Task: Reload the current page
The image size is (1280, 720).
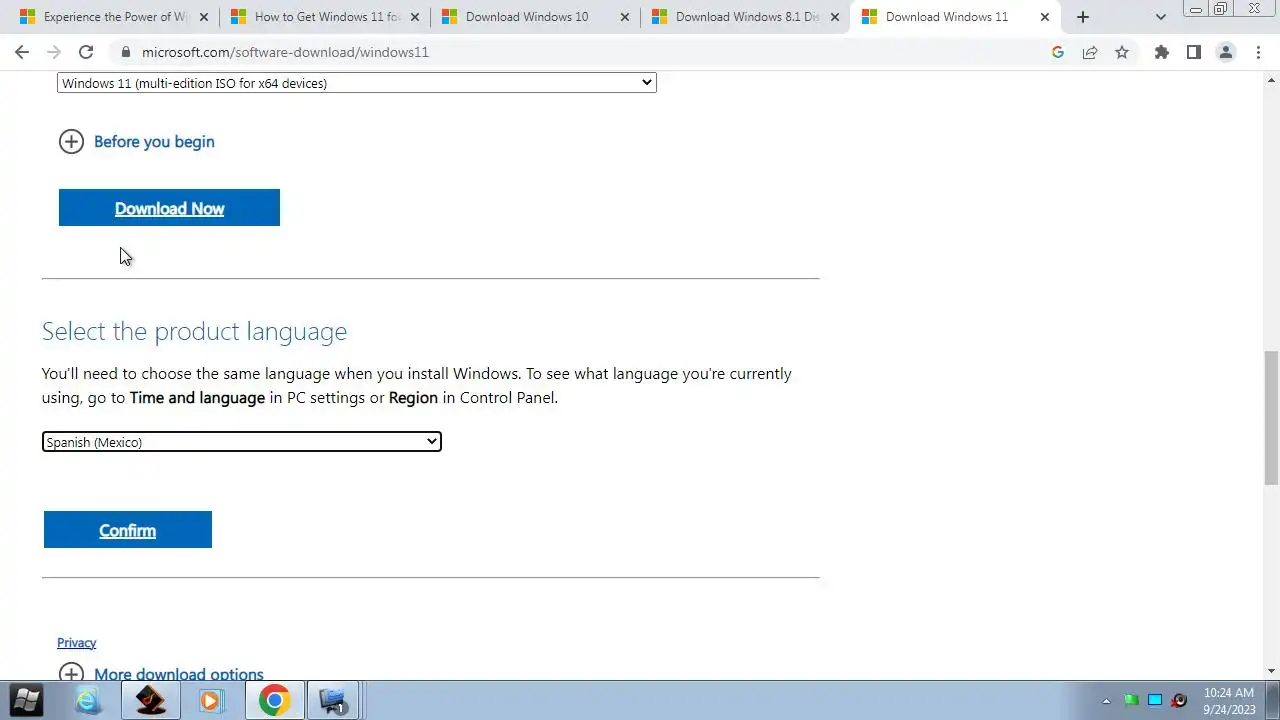Action: 86,52
